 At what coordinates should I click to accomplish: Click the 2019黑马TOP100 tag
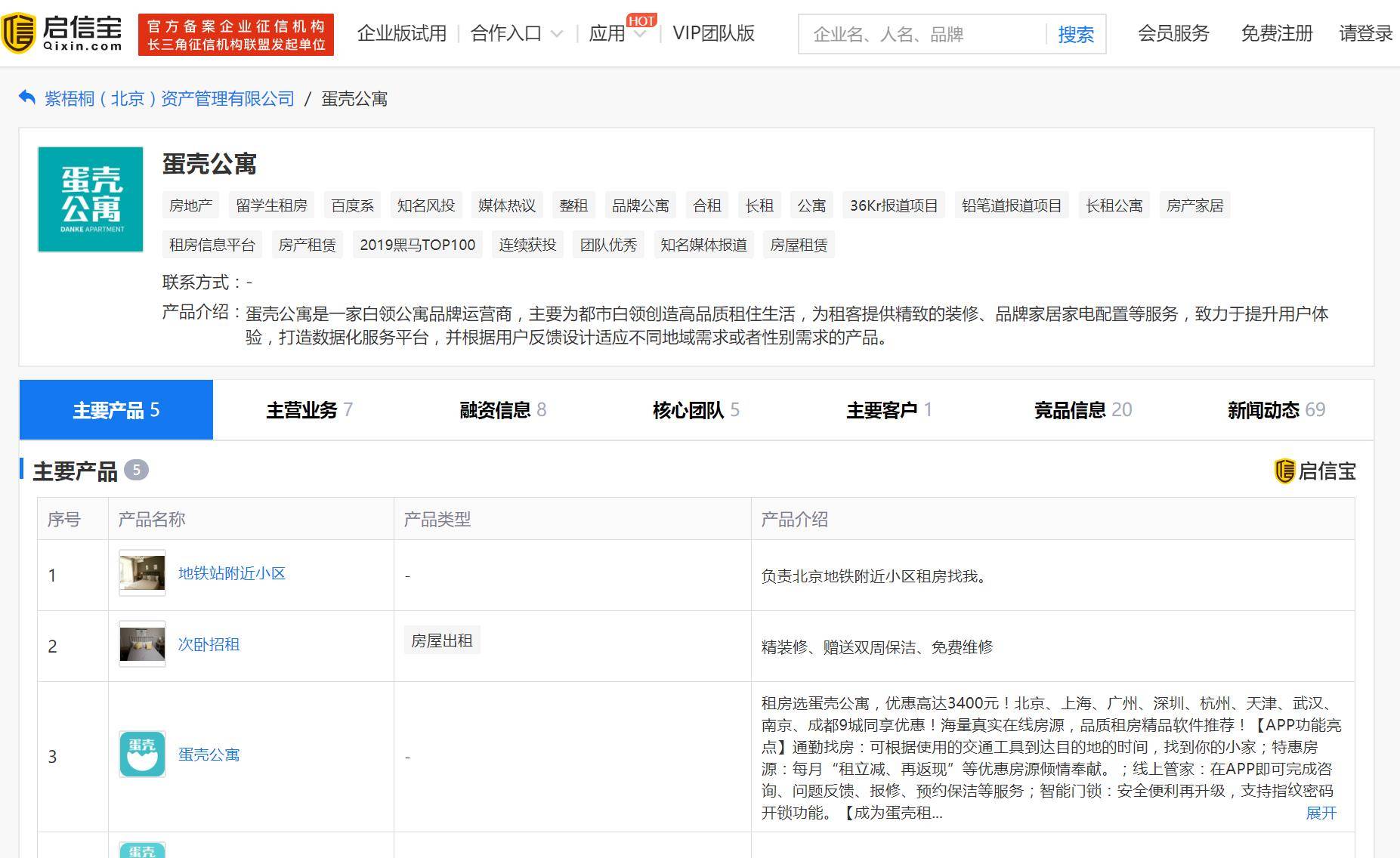pyautogui.click(x=418, y=245)
